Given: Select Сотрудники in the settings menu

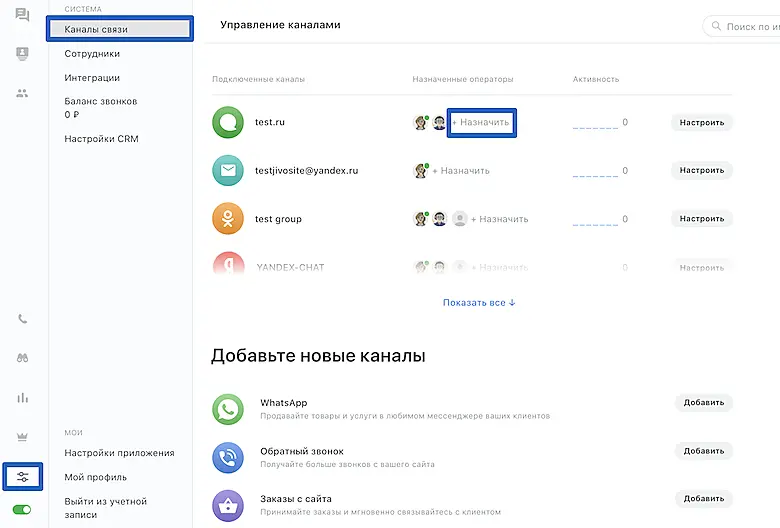Looking at the screenshot, I should pos(92,54).
